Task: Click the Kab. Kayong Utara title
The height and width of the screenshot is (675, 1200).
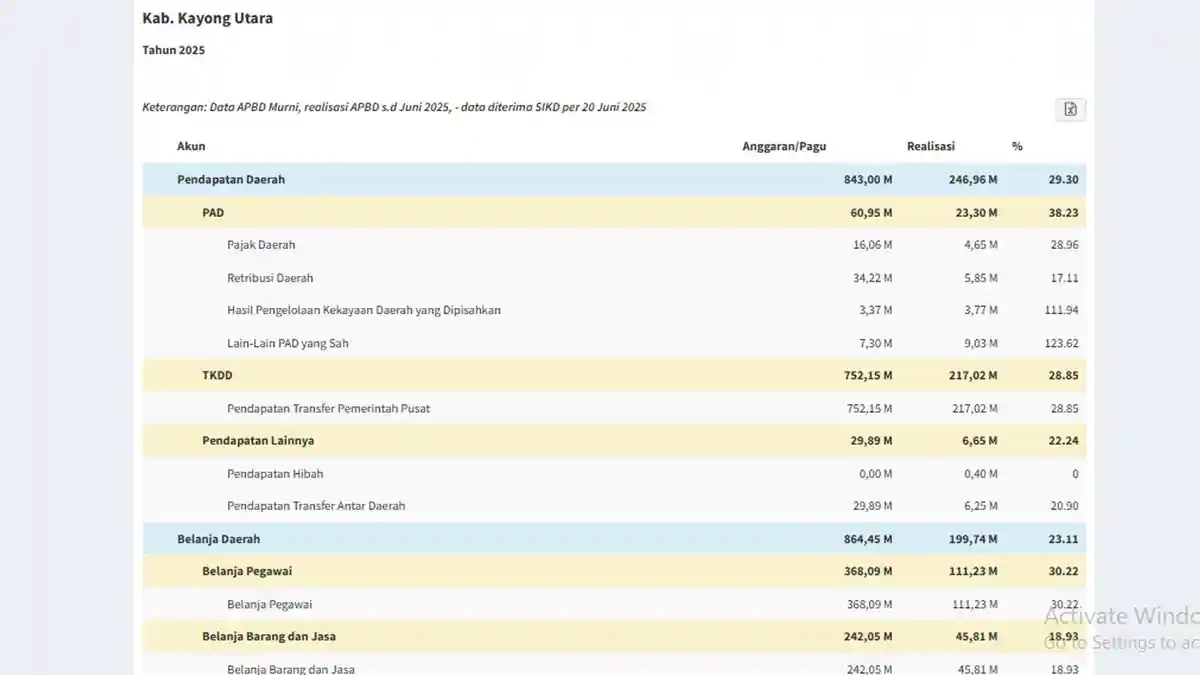Action: click(208, 18)
